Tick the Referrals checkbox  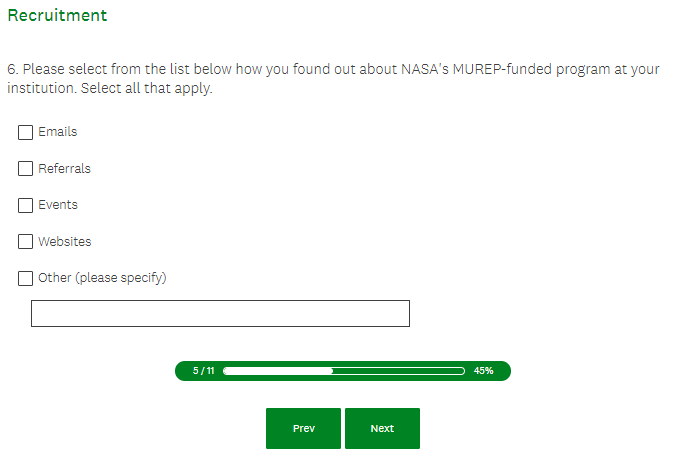[26, 168]
